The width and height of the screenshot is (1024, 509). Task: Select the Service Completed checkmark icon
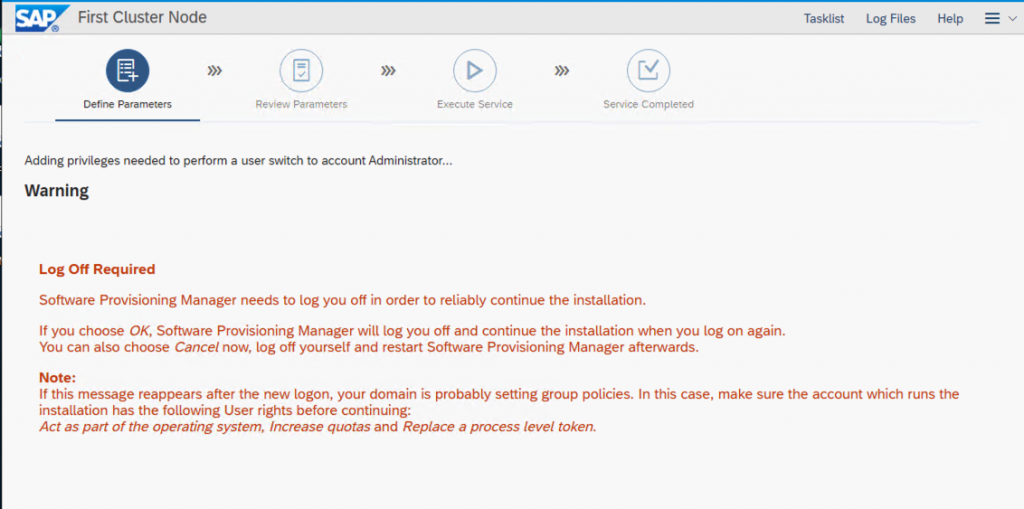click(x=648, y=71)
